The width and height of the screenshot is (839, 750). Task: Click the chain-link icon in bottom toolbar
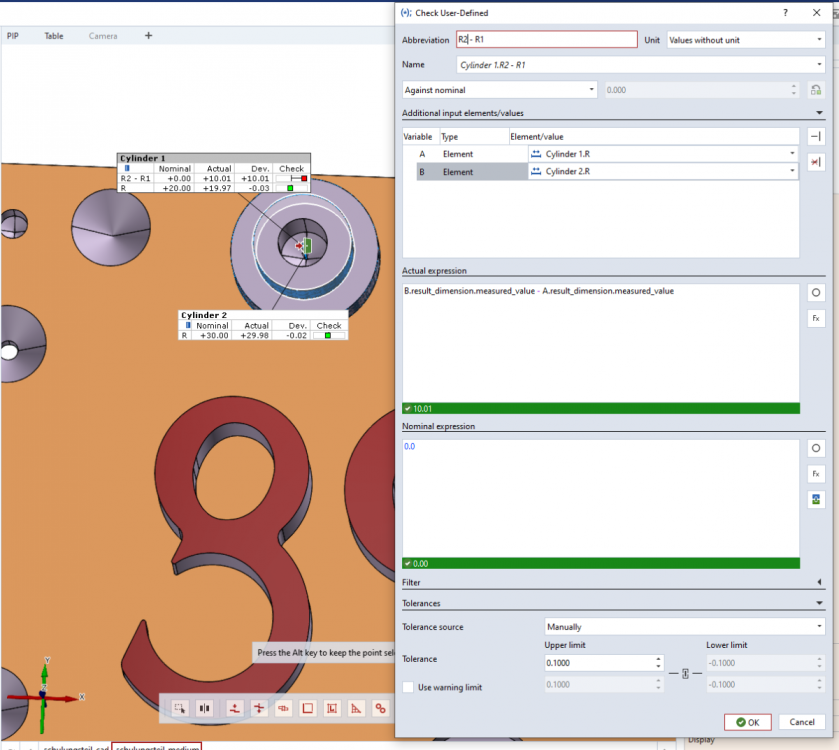[380, 708]
